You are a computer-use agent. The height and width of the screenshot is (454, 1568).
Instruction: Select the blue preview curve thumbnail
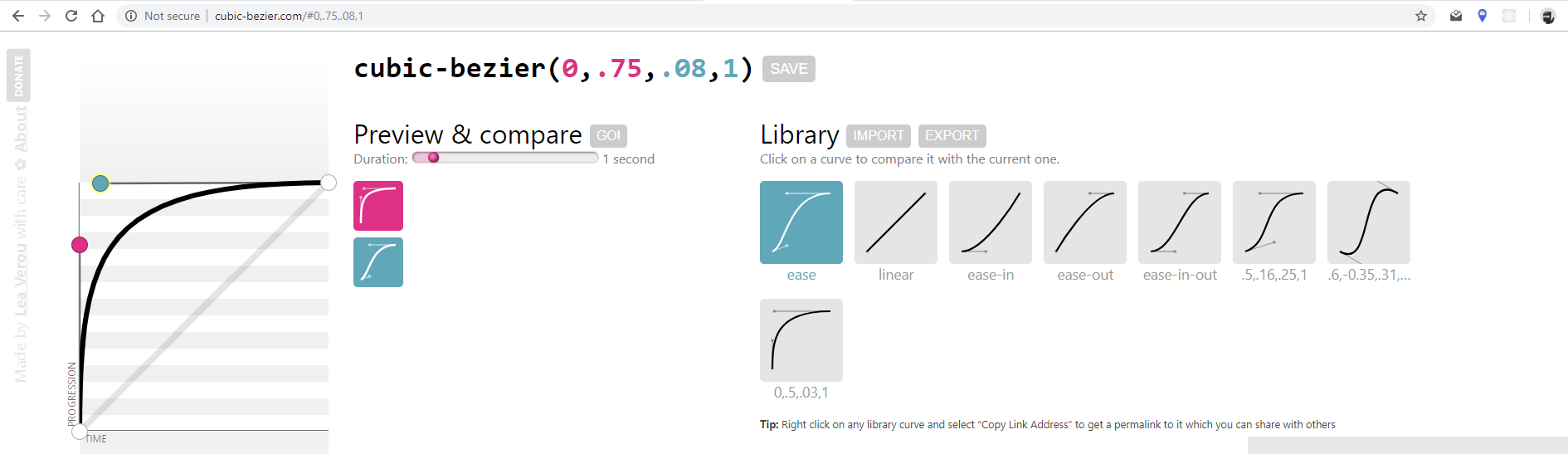tap(378, 262)
